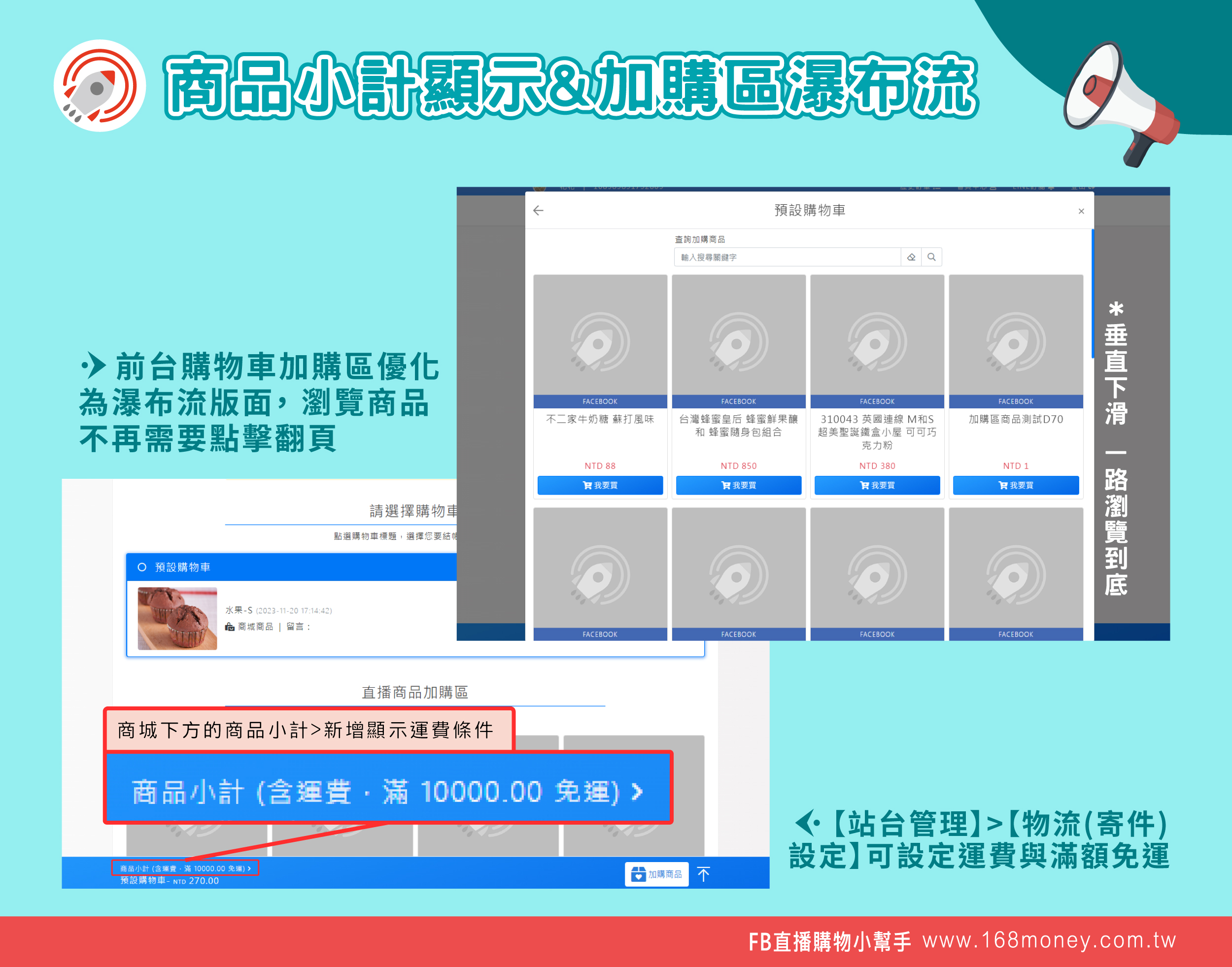This screenshot has height=967, width=1232.
Task: Click the NTD 380 price label
Action: coord(877,466)
